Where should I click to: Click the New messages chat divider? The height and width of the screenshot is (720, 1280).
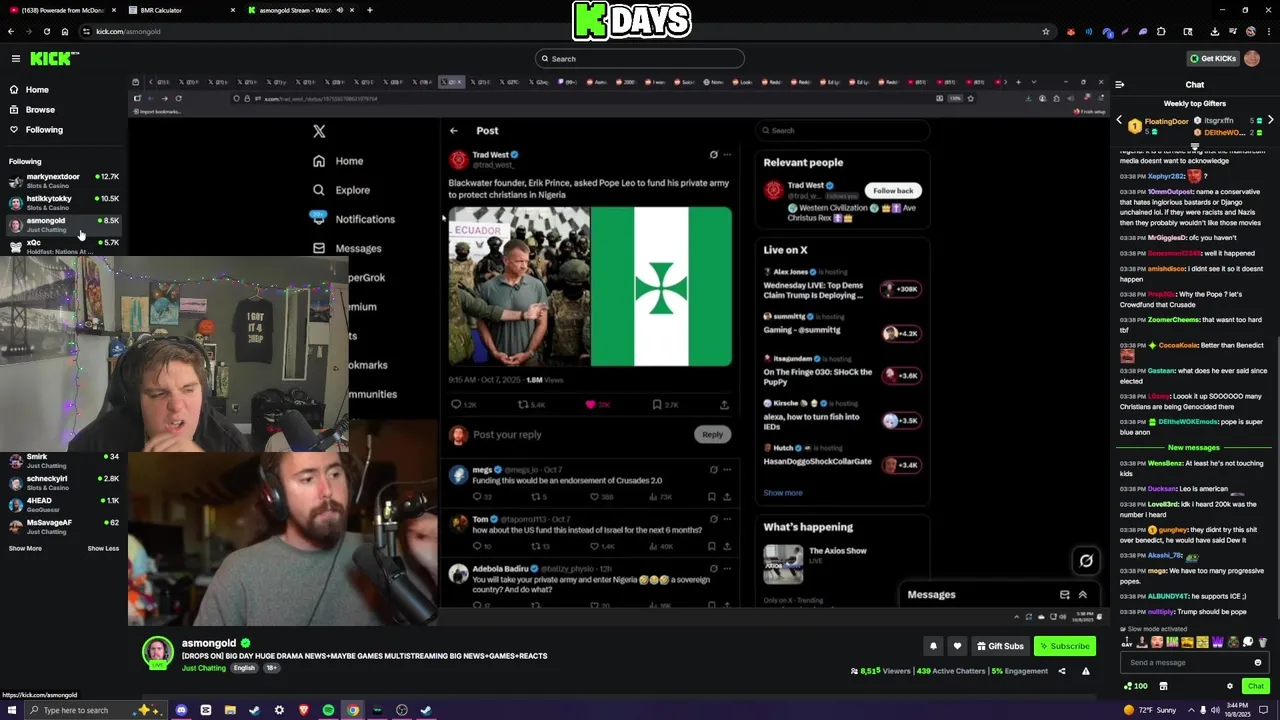pyautogui.click(x=1194, y=448)
